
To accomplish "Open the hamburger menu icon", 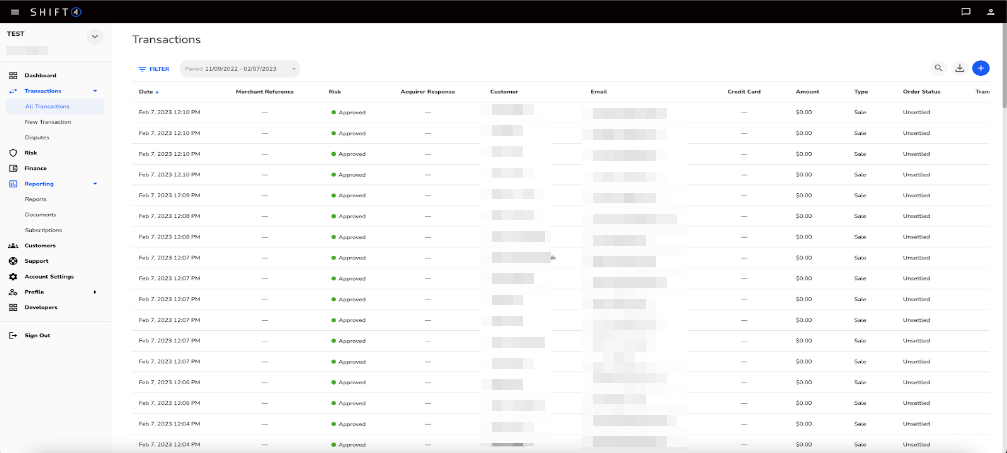I will tap(14, 12).
